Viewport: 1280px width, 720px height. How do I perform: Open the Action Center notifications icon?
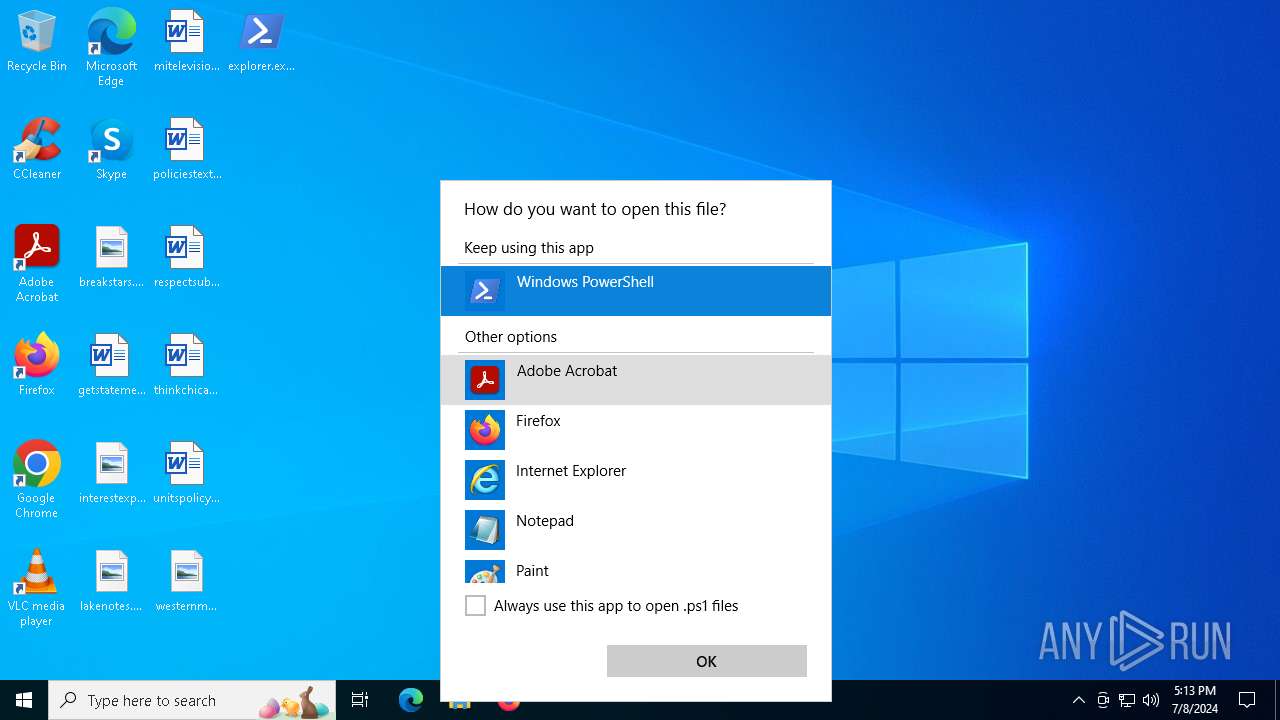[1247, 700]
